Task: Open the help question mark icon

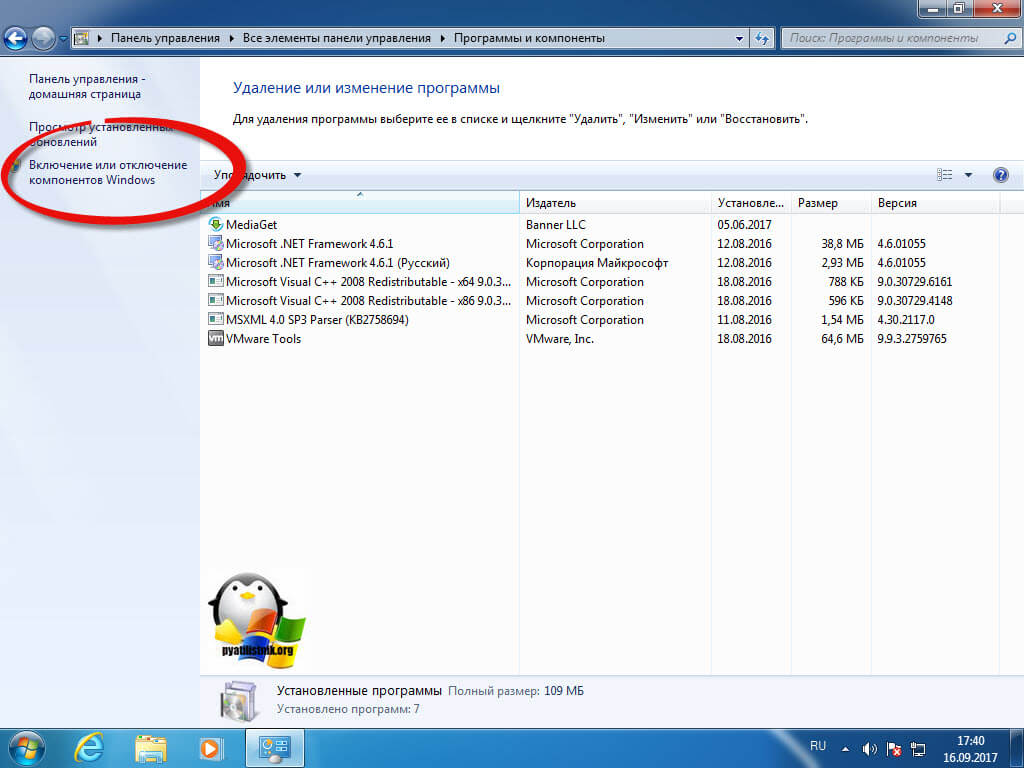Action: pyautogui.click(x=1000, y=175)
